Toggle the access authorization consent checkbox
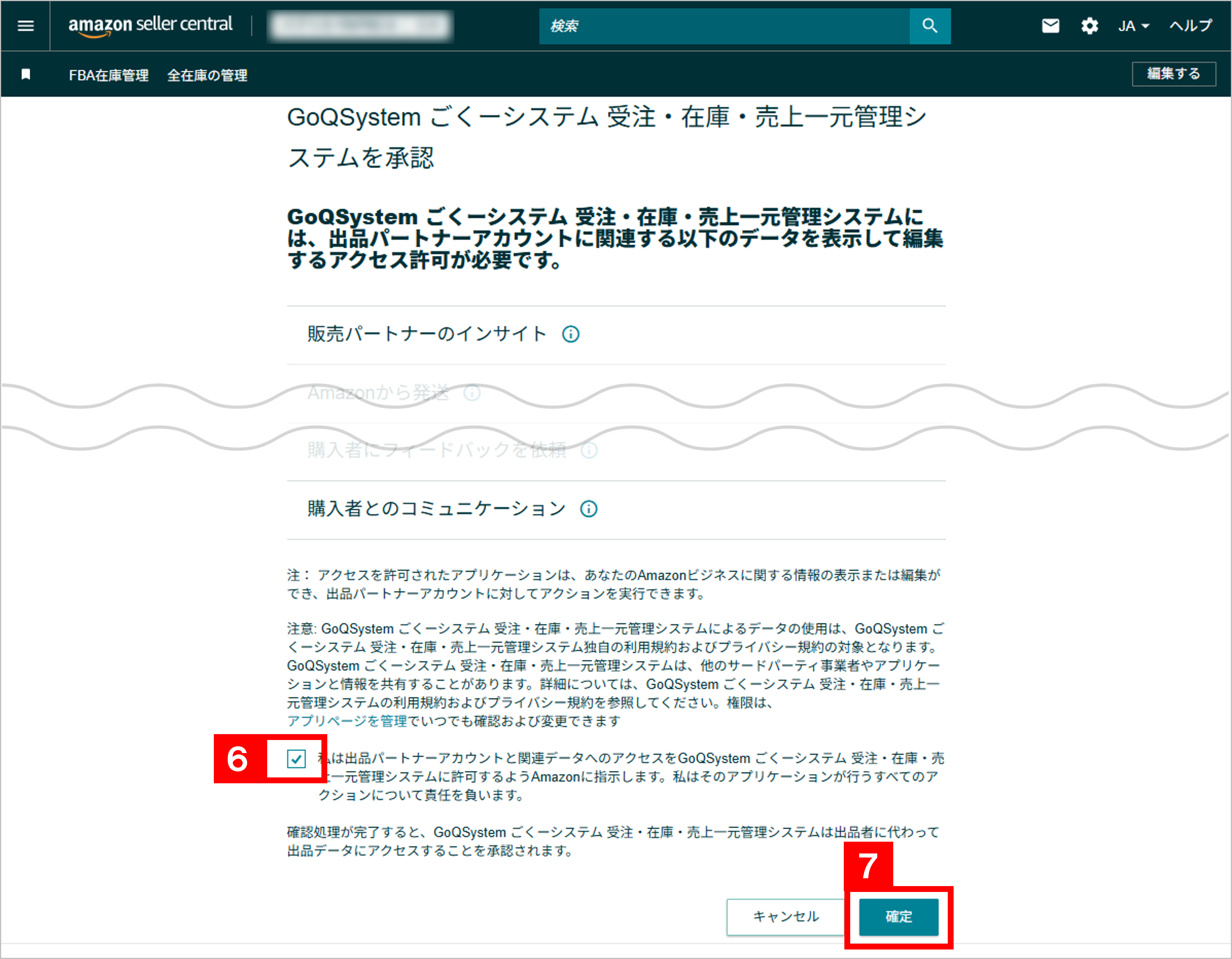 [296, 759]
